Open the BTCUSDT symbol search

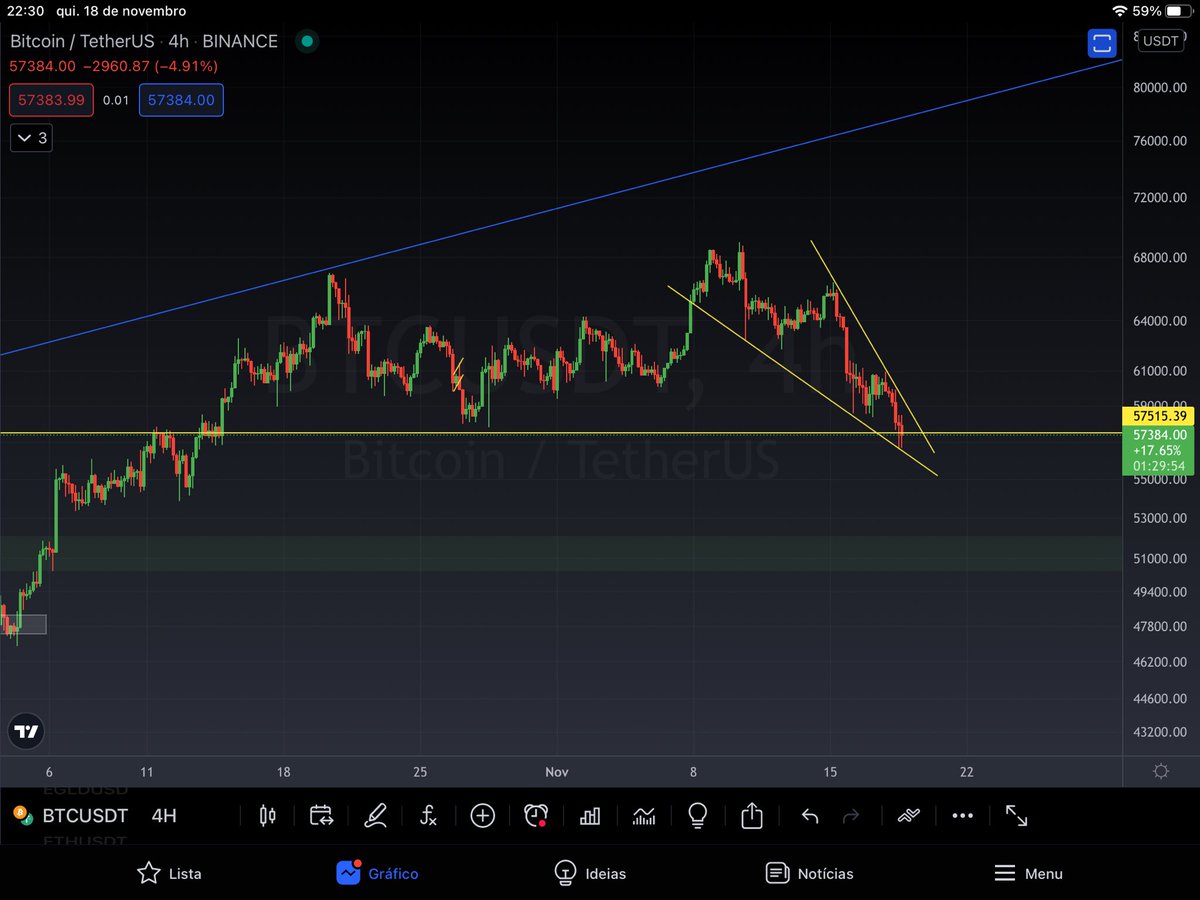tap(83, 816)
